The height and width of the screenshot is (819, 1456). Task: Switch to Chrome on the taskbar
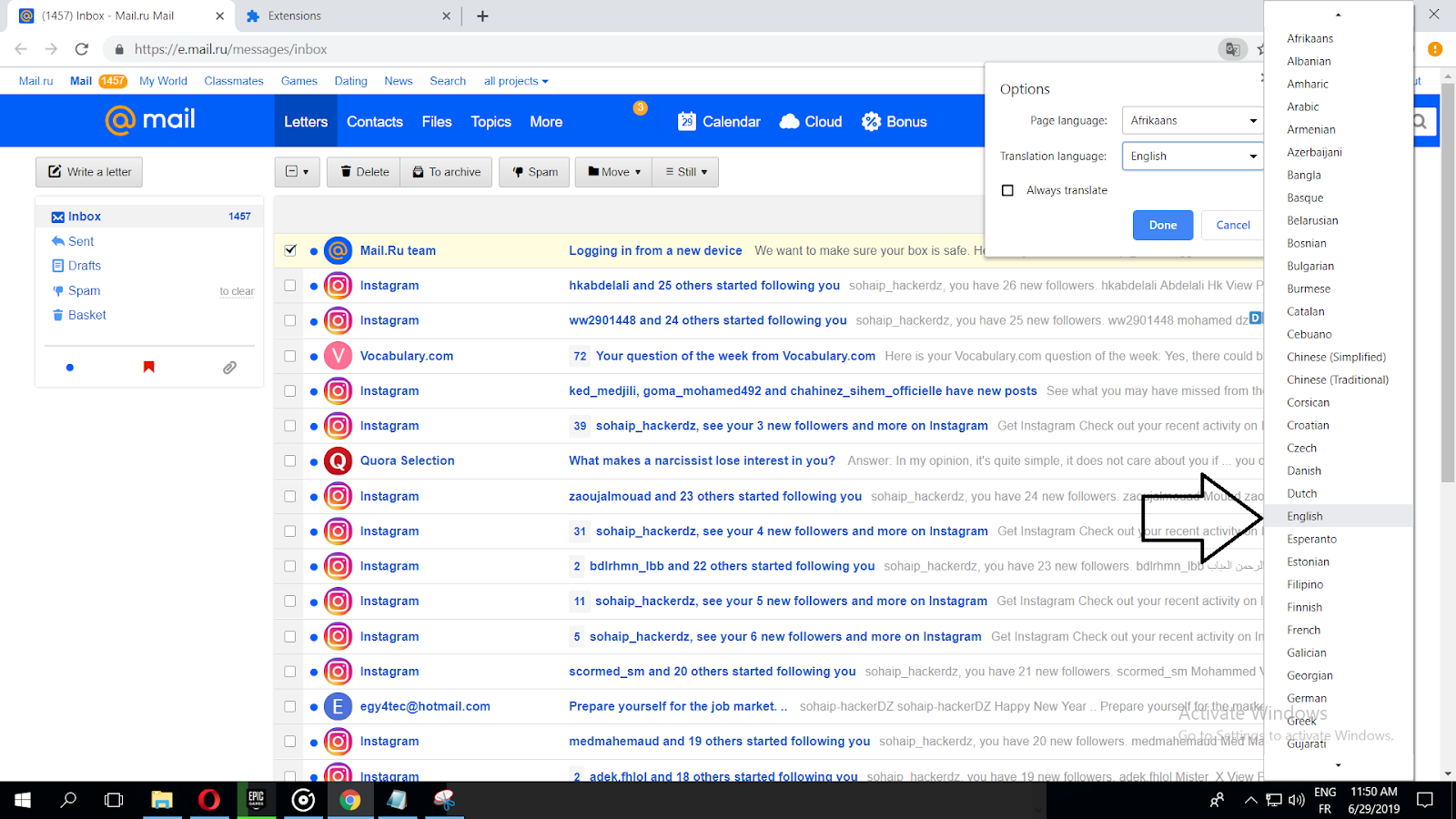click(350, 800)
